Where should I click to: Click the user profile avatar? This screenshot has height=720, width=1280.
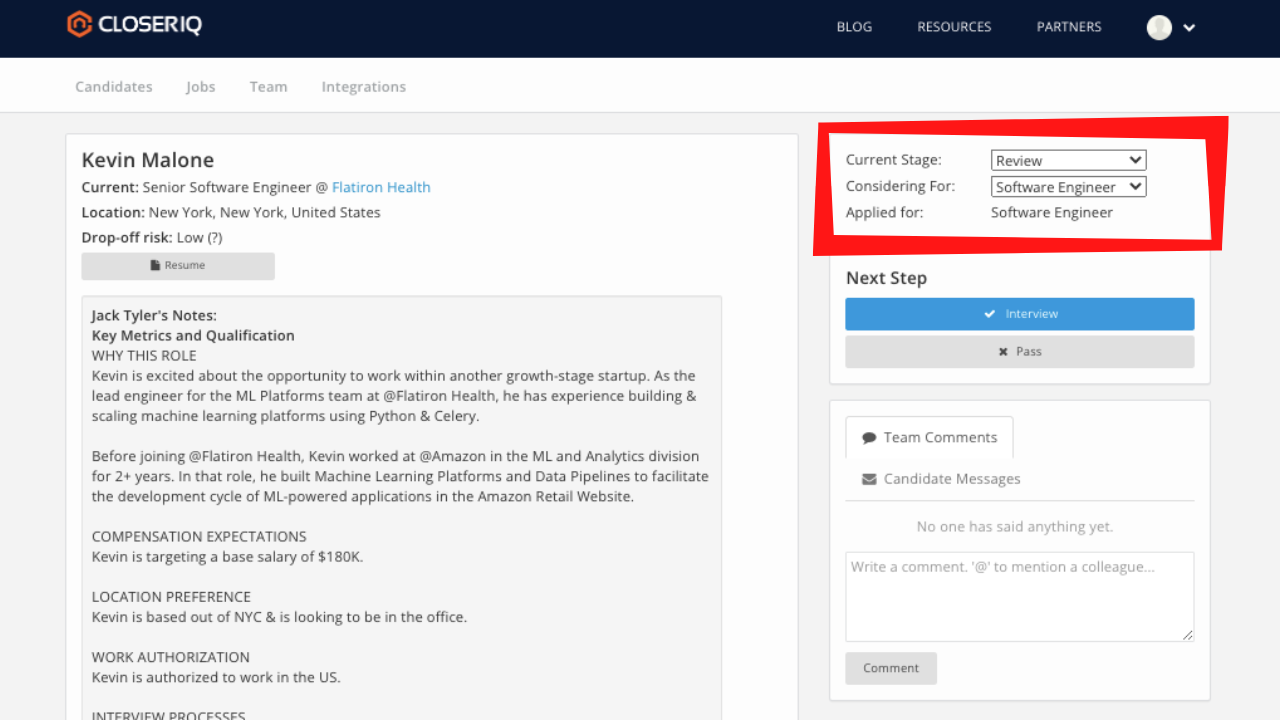point(1159,27)
